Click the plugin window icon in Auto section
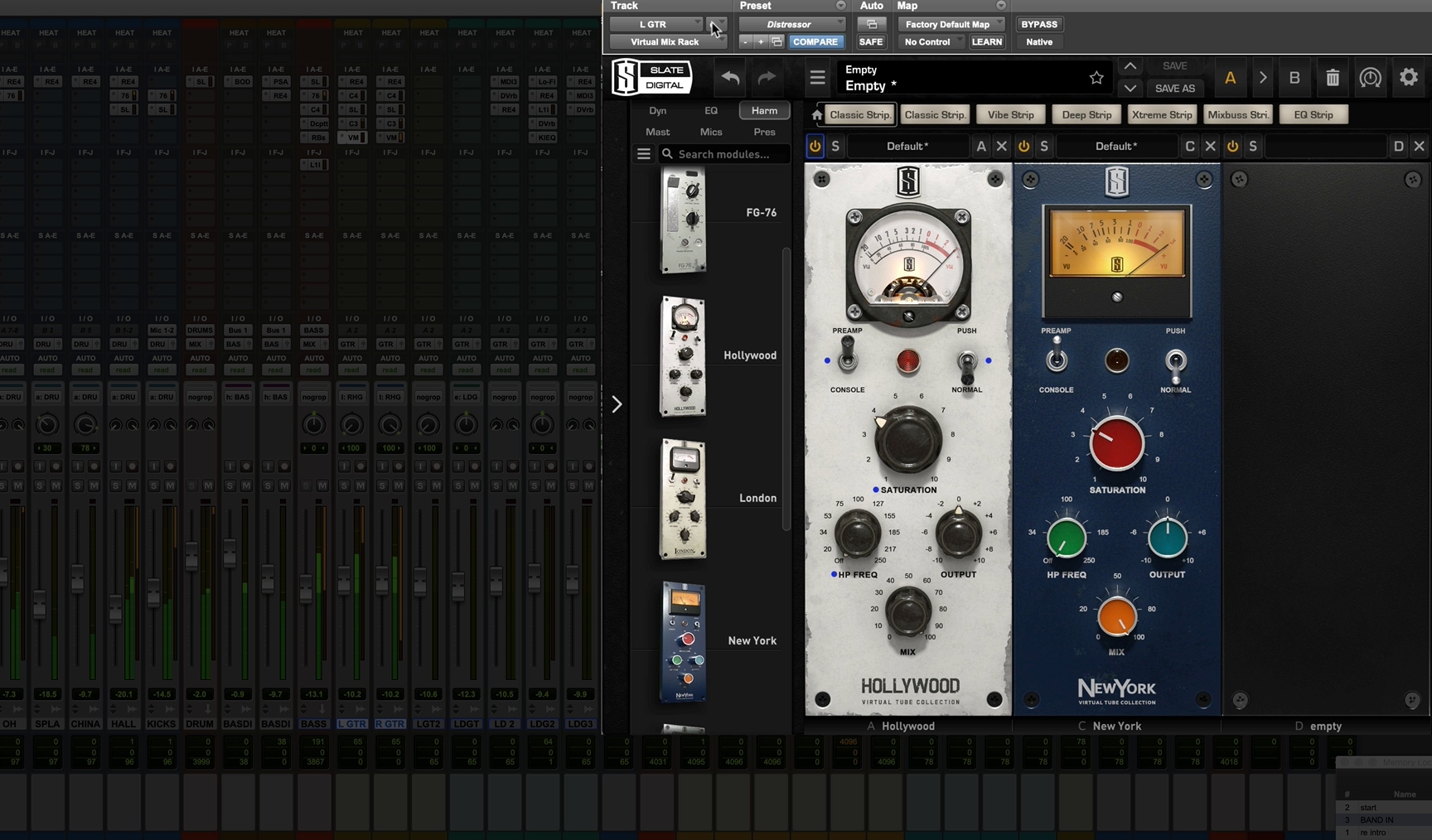Image resolution: width=1432 pixels, height=840 pixels. pyautogui.click(x=871, y=24)
